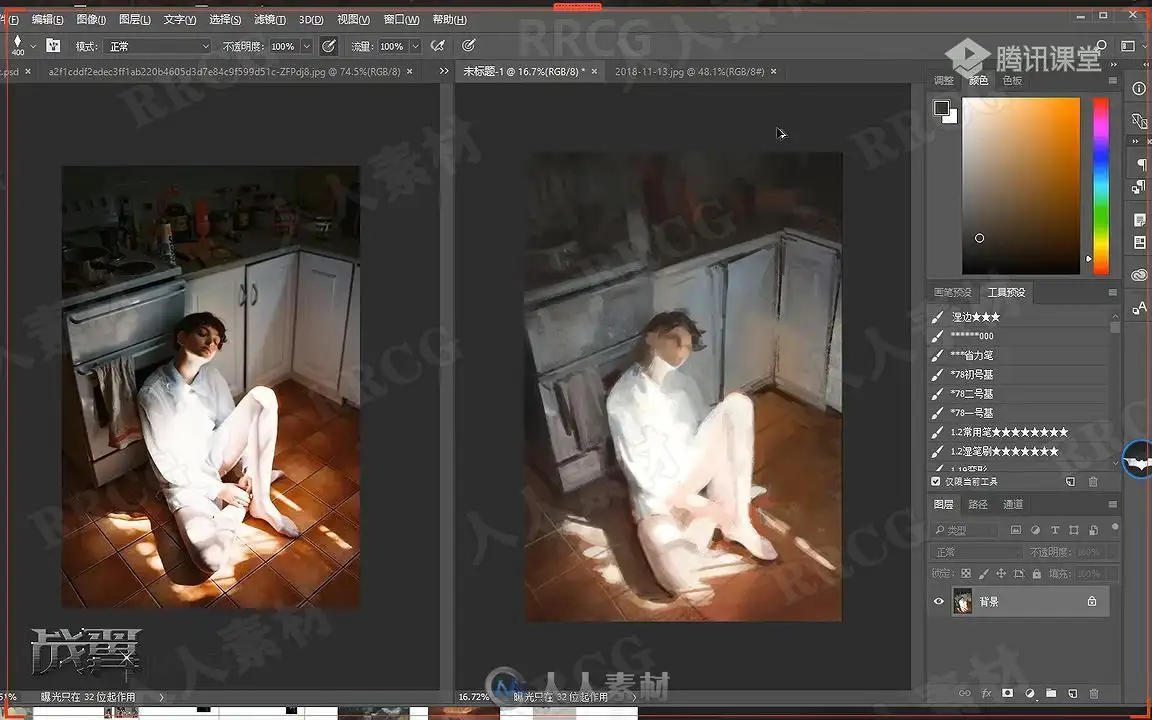
Task: Open the 图层(L) menu in the menu bar
Action: click(x=134, y=20)
